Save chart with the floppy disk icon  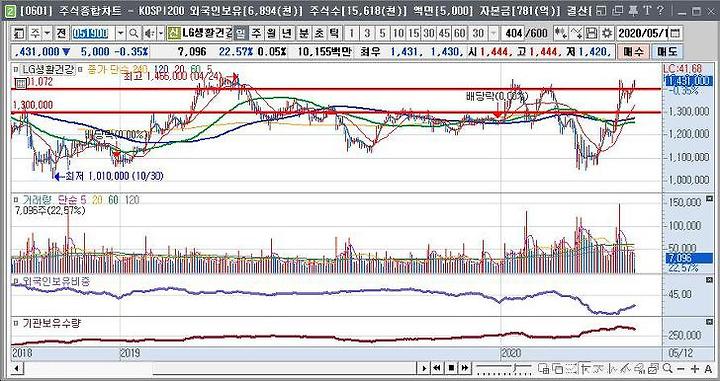(x=592, y=33)
